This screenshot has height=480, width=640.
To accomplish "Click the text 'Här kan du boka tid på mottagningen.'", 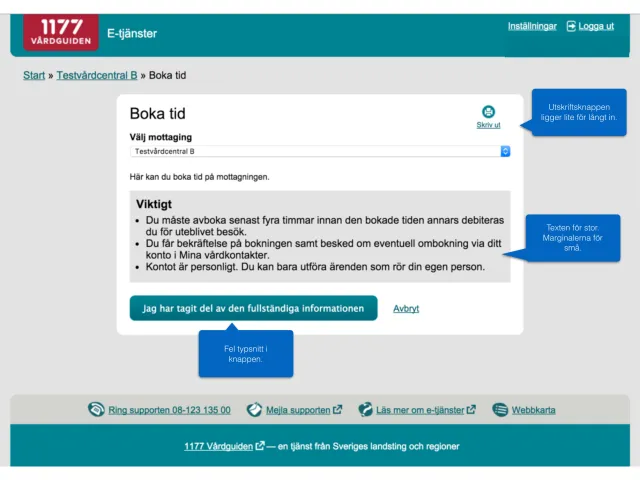I will pyautogui.click(x=200, y=177).
